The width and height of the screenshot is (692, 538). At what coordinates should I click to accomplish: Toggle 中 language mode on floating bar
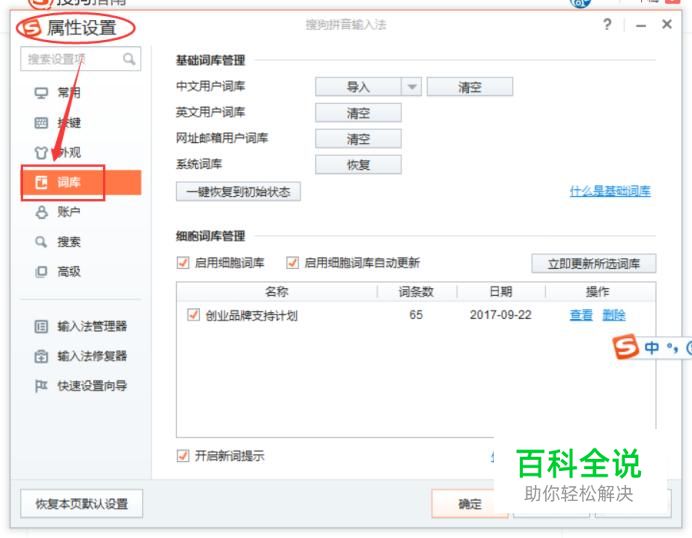pos(651,348)
